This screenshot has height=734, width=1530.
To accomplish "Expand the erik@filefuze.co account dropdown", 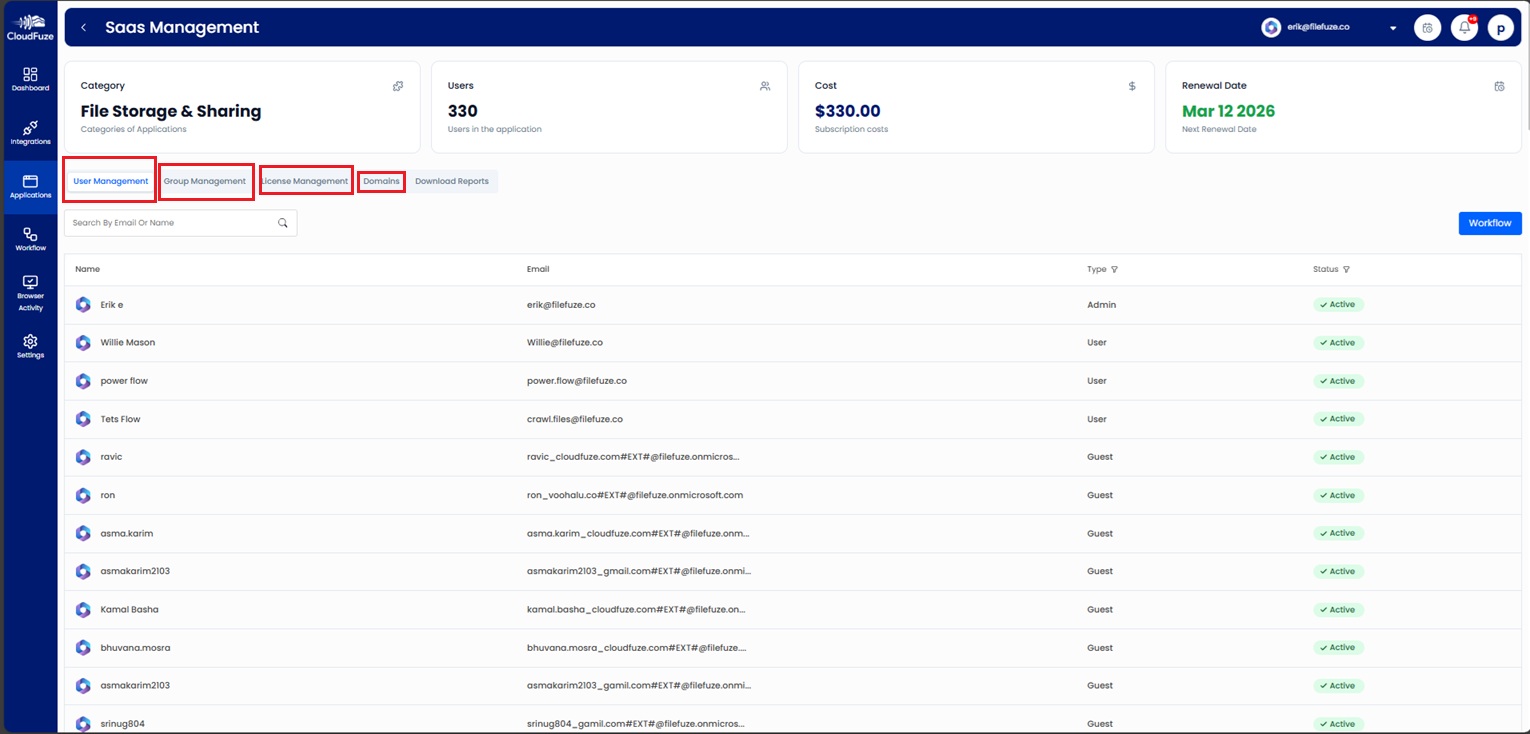I will click(1393, 28).
